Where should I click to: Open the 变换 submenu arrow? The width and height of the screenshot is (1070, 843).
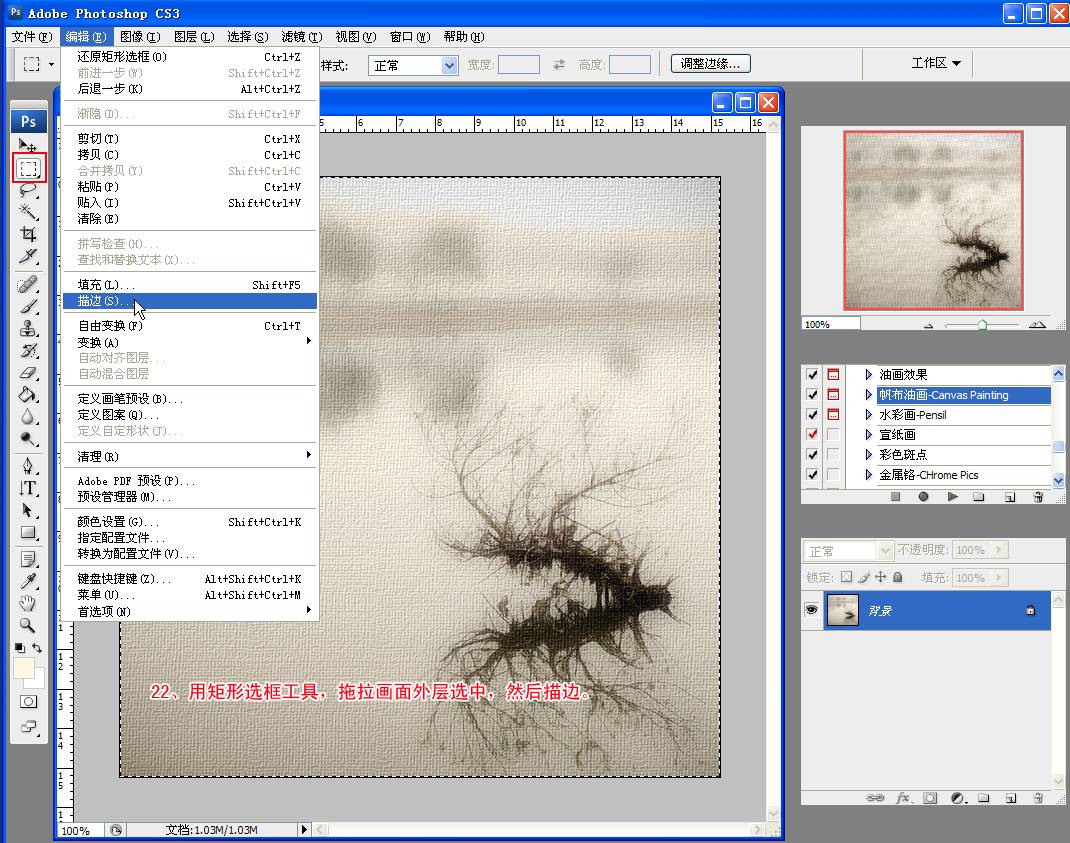tap(308, 341)
